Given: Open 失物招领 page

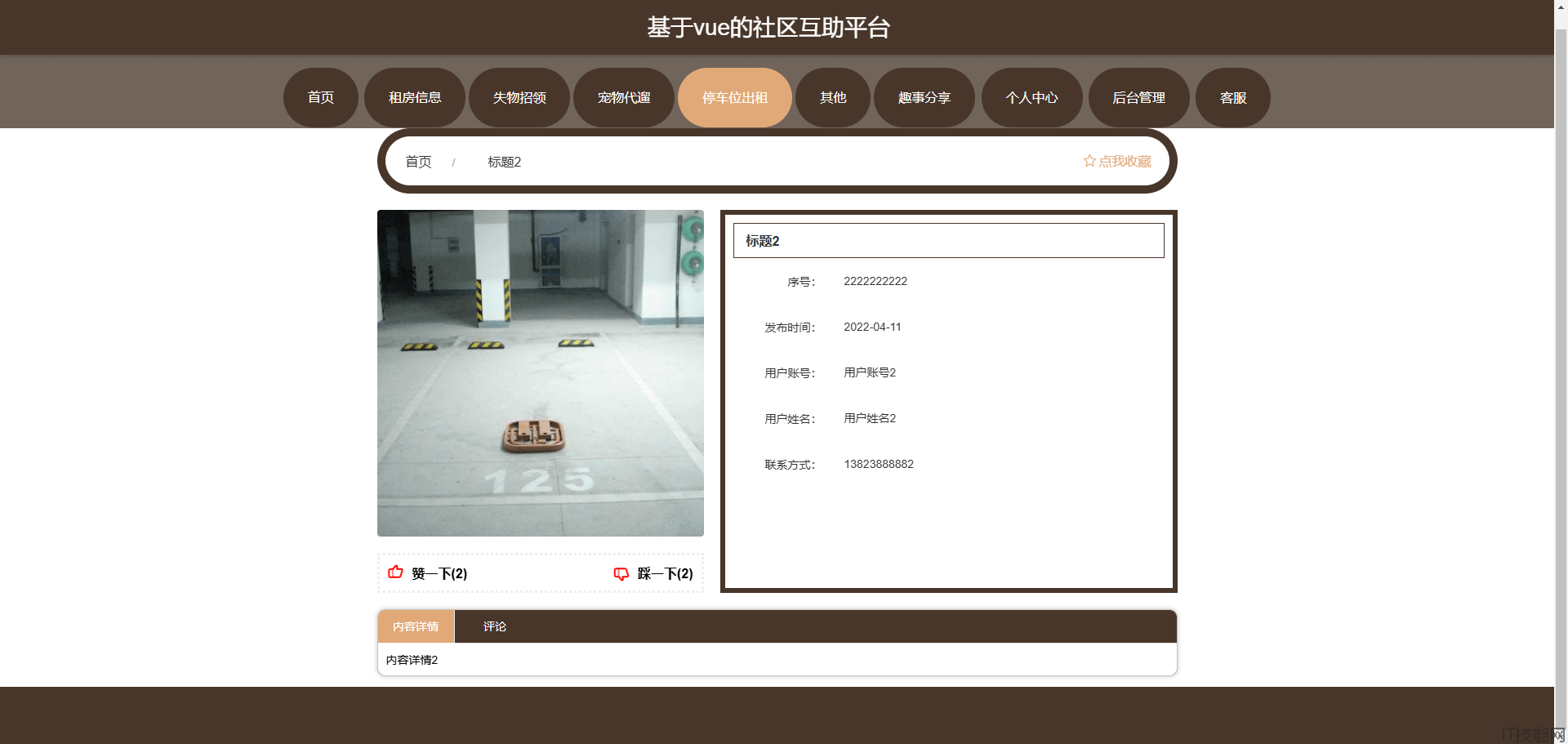Looking at the screenshot, I should point(519,97).
